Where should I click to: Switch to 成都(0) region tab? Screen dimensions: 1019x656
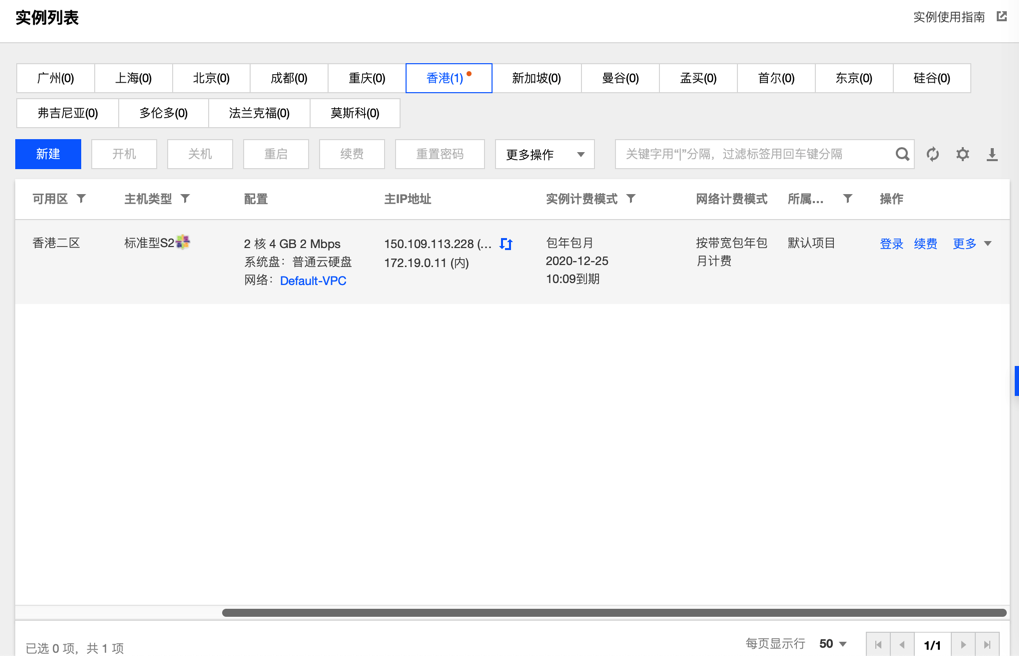click(x=289, y=78)
